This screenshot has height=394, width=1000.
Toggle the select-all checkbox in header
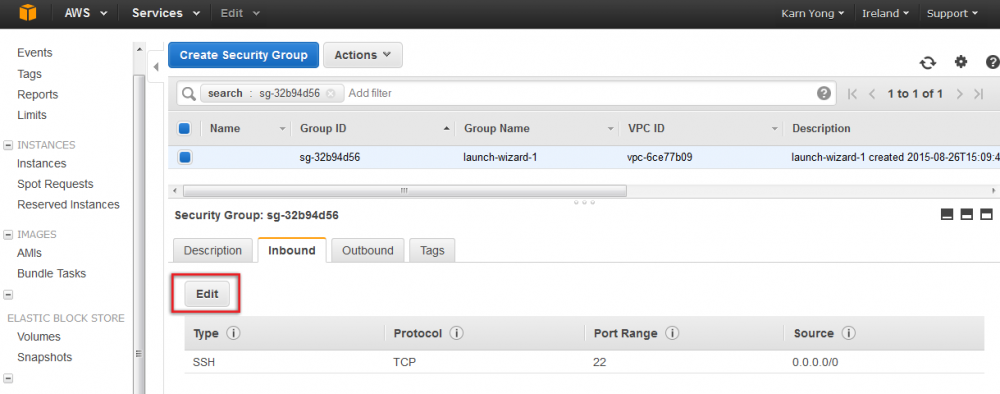(x=184, y=128)
